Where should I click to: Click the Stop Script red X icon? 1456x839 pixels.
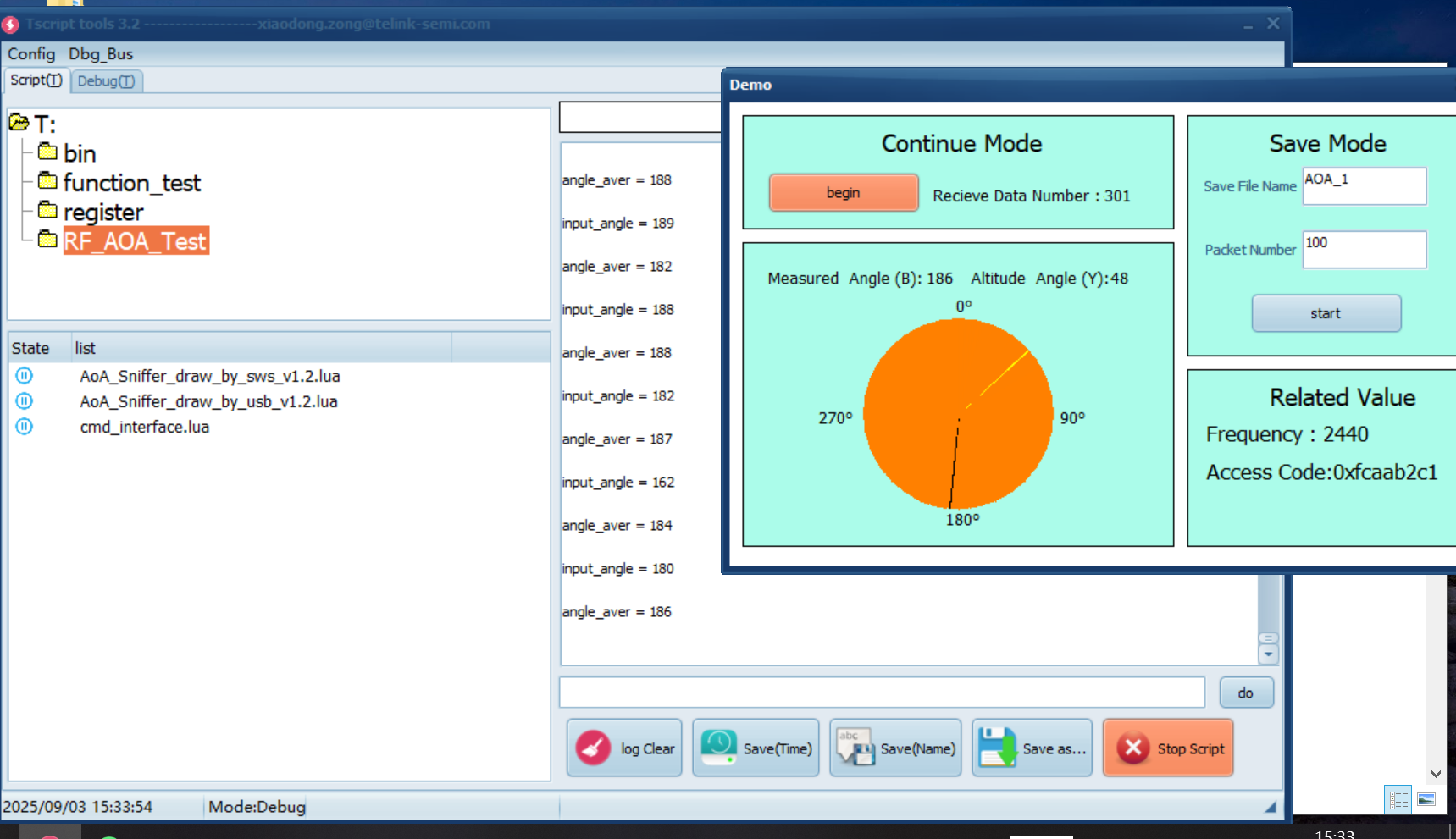click(1132, 748)
